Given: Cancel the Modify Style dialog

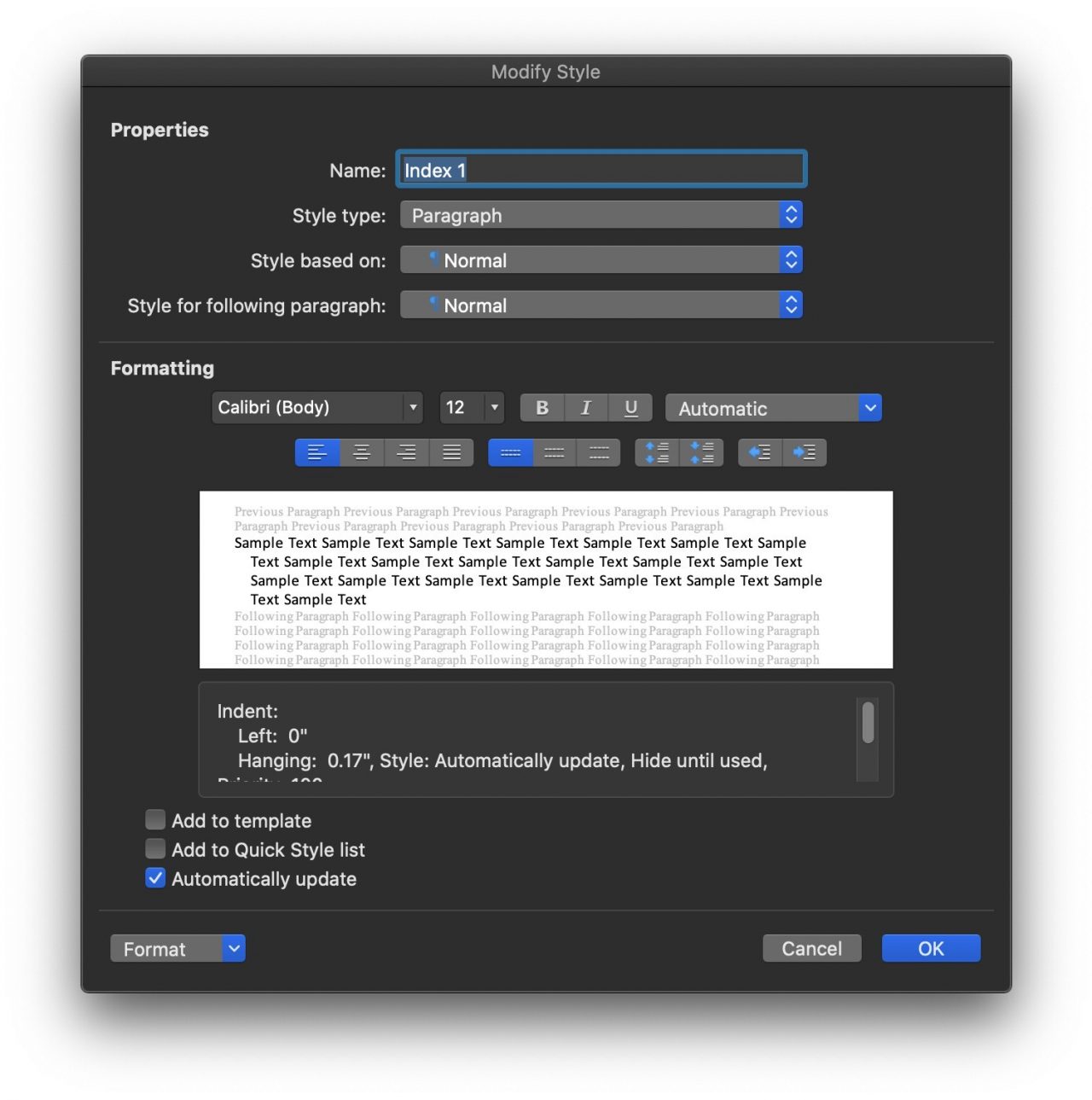Looking at the screenshot, I should coord(810,947).
